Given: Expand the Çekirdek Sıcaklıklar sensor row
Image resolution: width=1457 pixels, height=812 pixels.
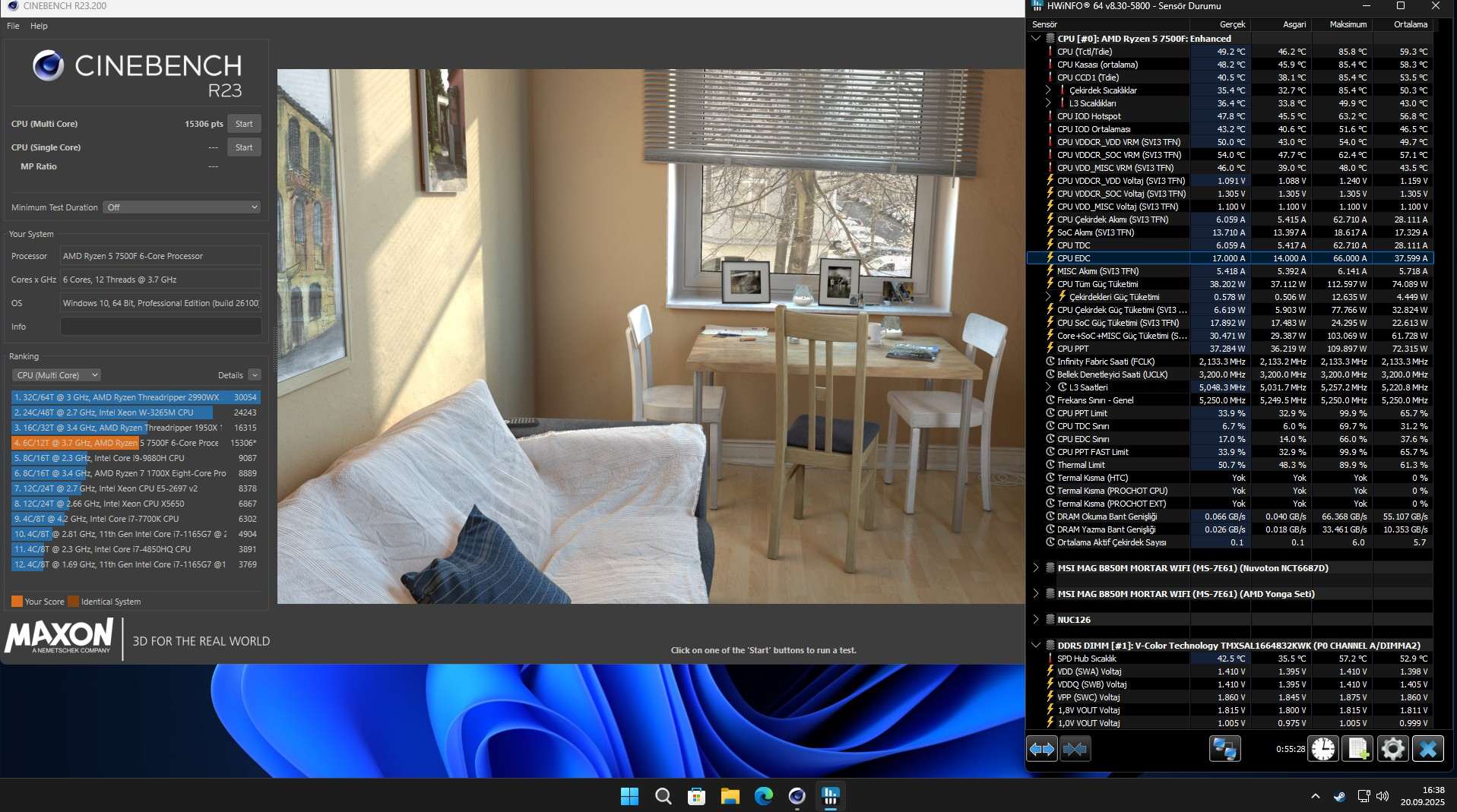Looking at the screenshot, I should 1048,90.
